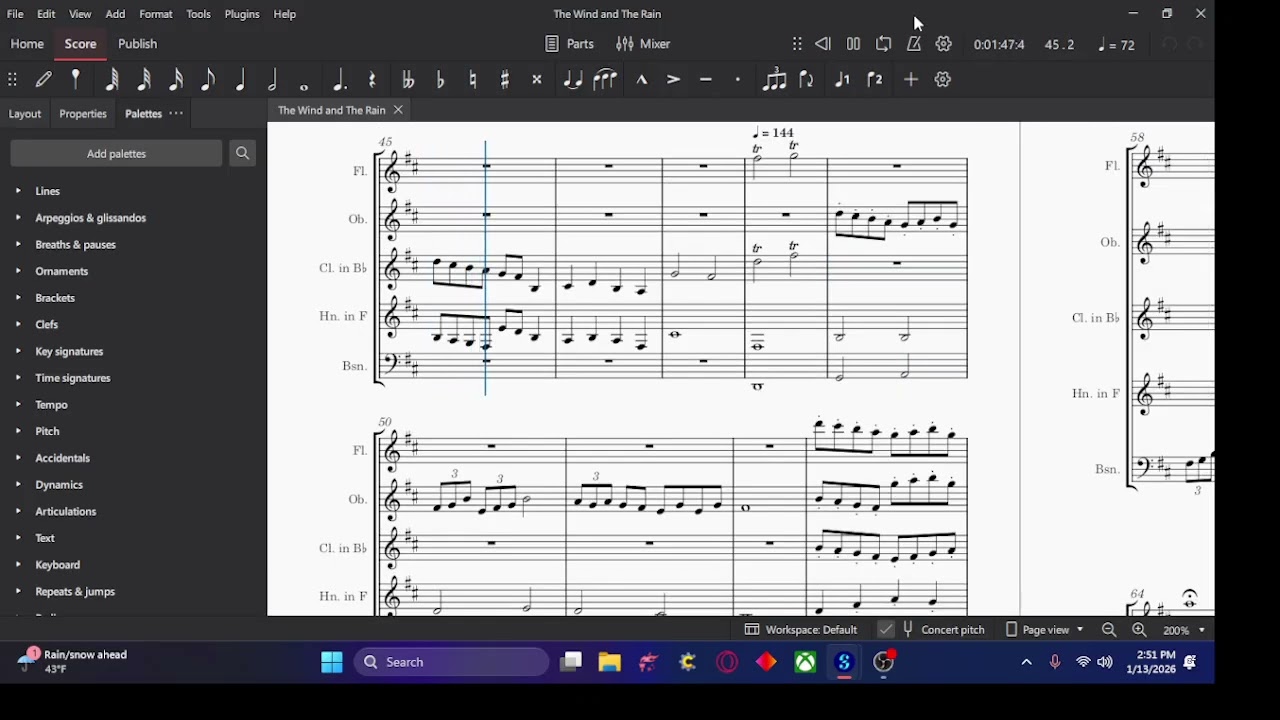The width and height of the screenshot is (1280, 720).
Task: Expand Arpeggios & glissandos palette
Action: [17, 218]
